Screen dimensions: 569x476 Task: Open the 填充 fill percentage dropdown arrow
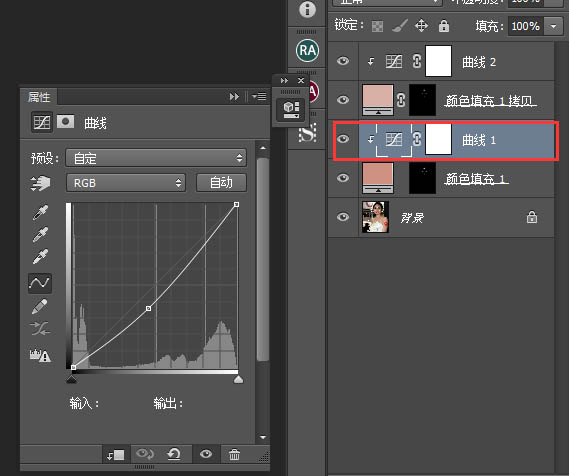(x=553, y=26)
